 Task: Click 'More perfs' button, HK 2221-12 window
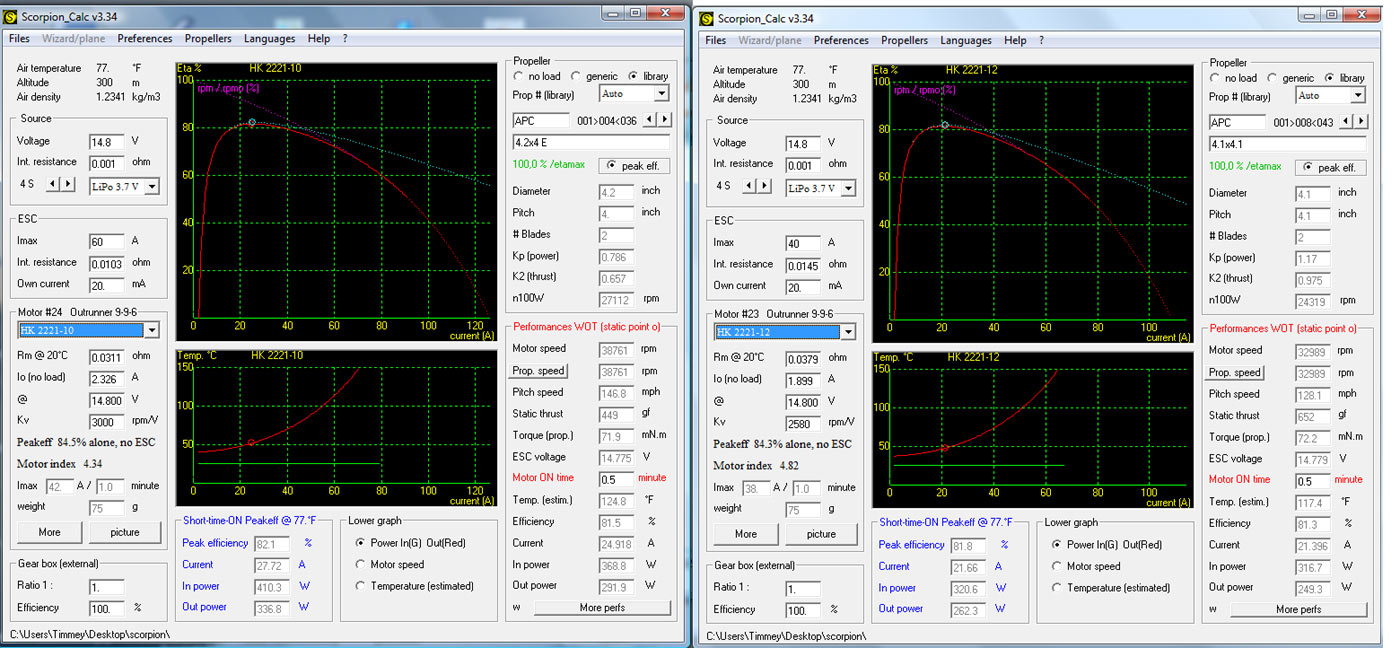1299,609
